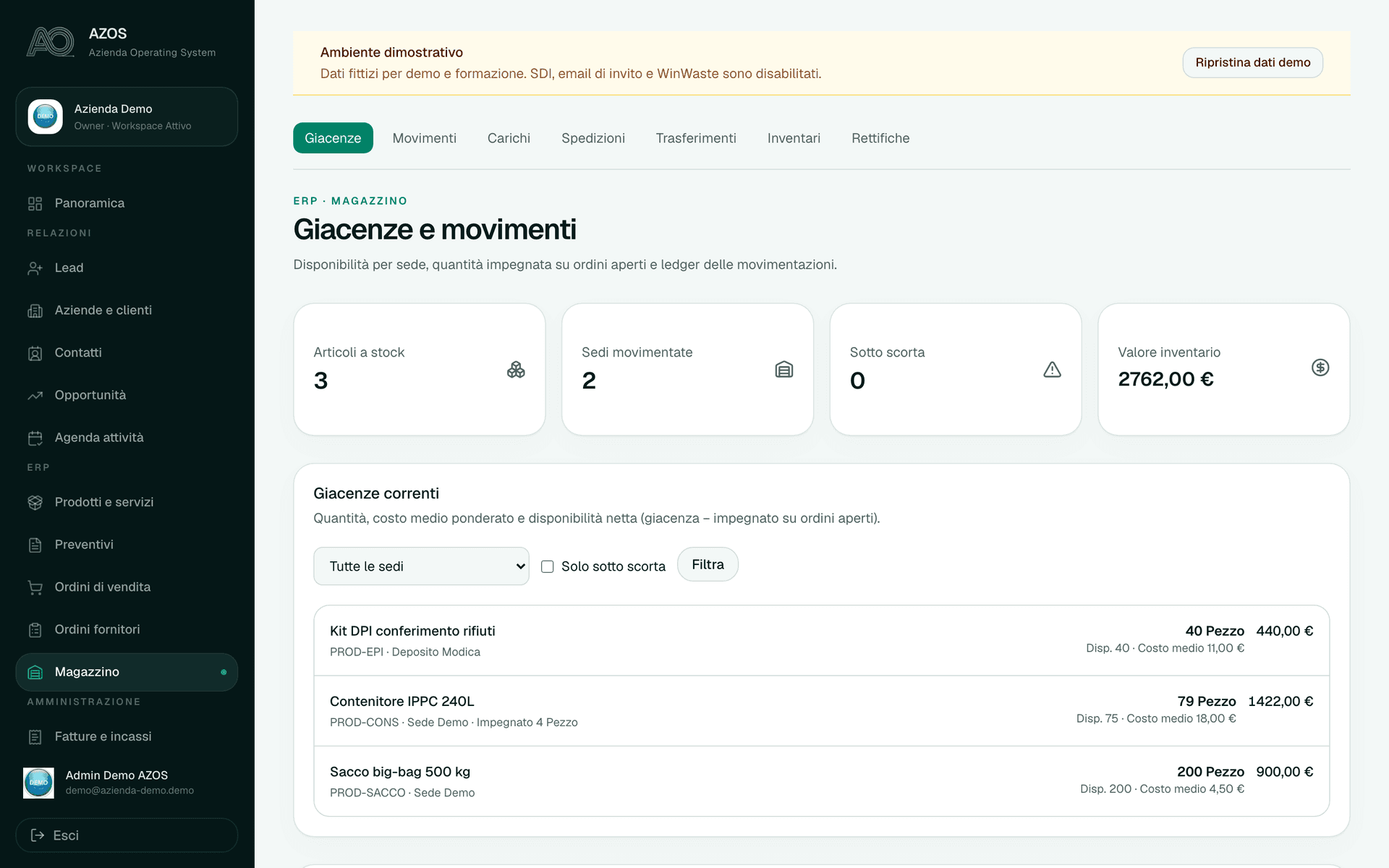Viewport: 1389px width, 868px height.
Task: Click the Admin Demo AZOS user avatar
Action: point(38,783)
